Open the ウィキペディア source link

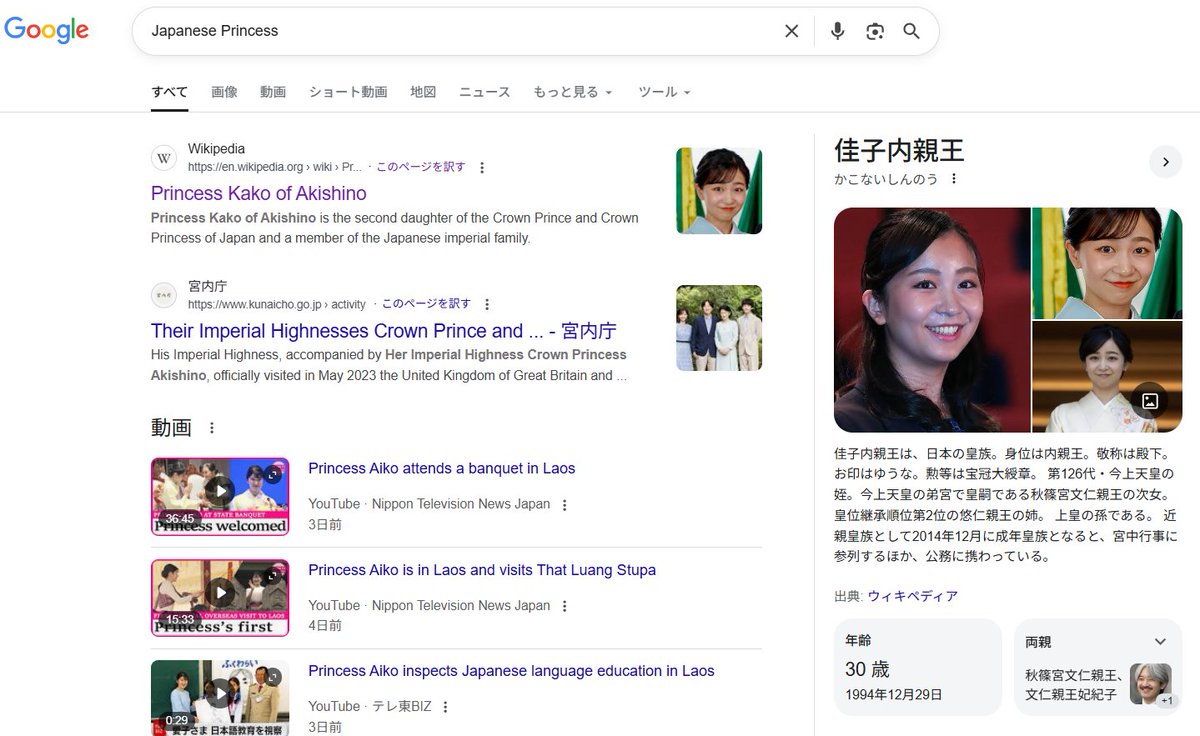pyautogui.click(x=912, y=597)
